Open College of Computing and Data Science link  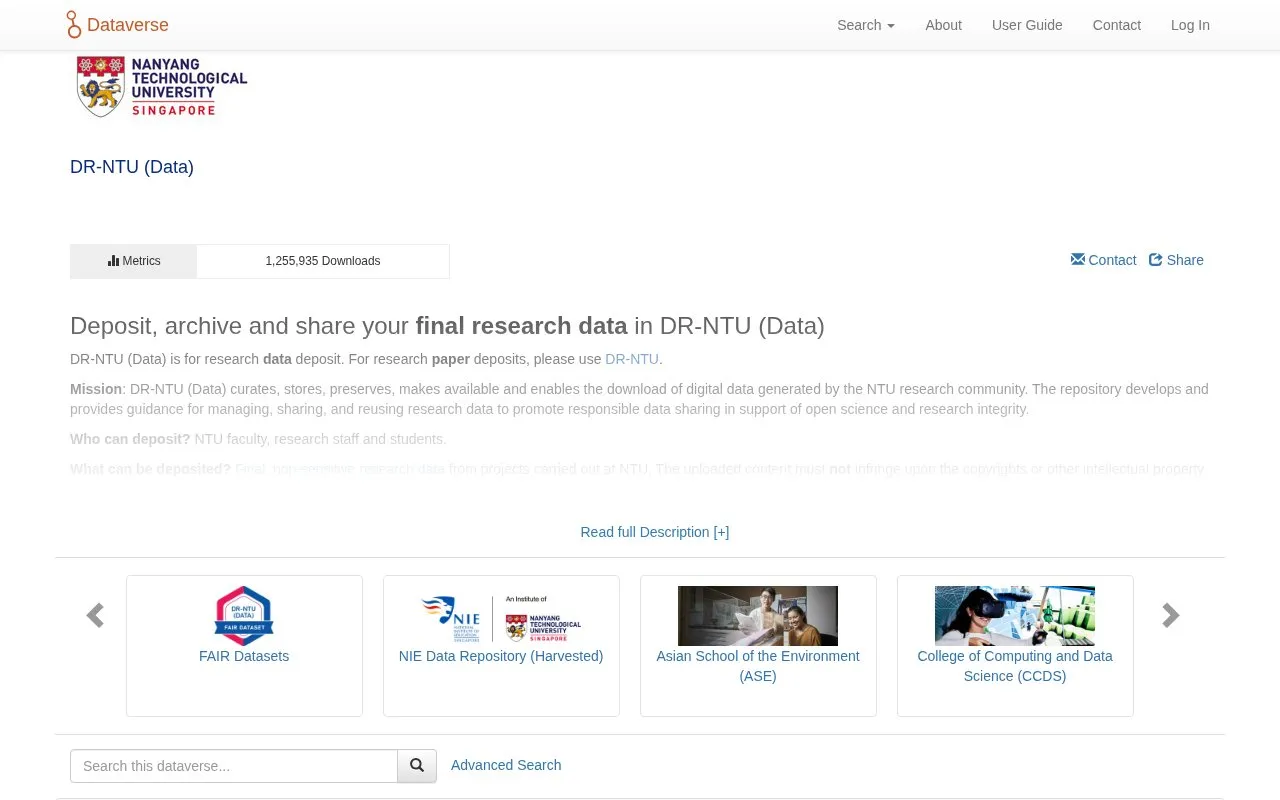click(x=1015, y=666)
